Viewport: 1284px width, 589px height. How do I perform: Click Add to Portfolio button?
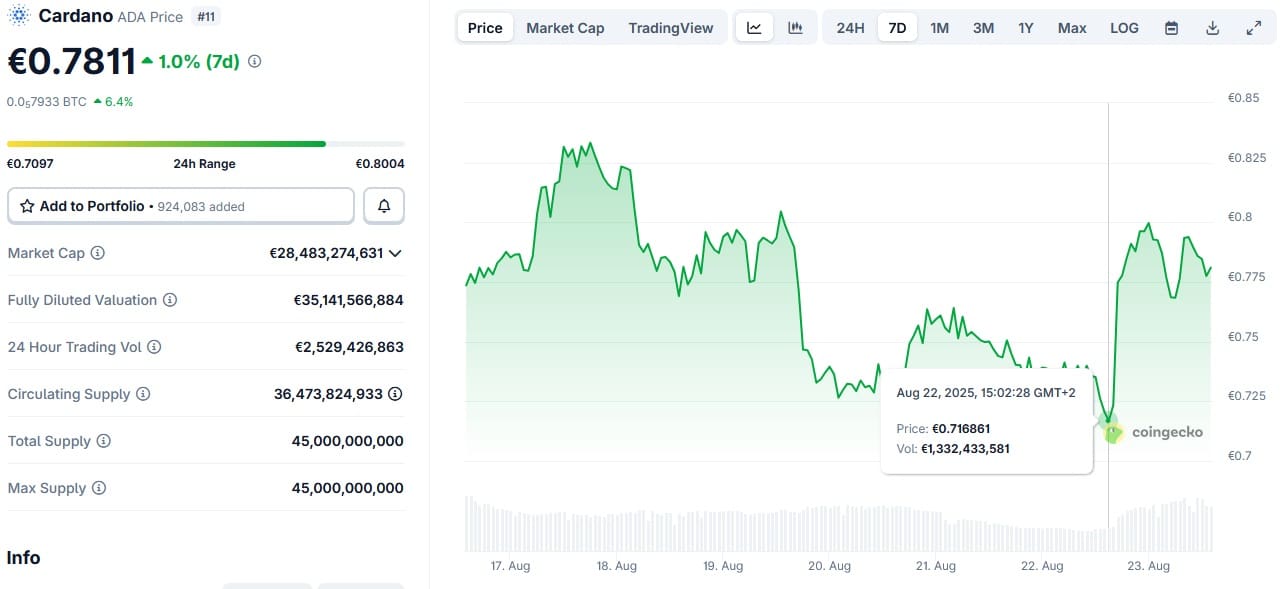click(181, 206)
